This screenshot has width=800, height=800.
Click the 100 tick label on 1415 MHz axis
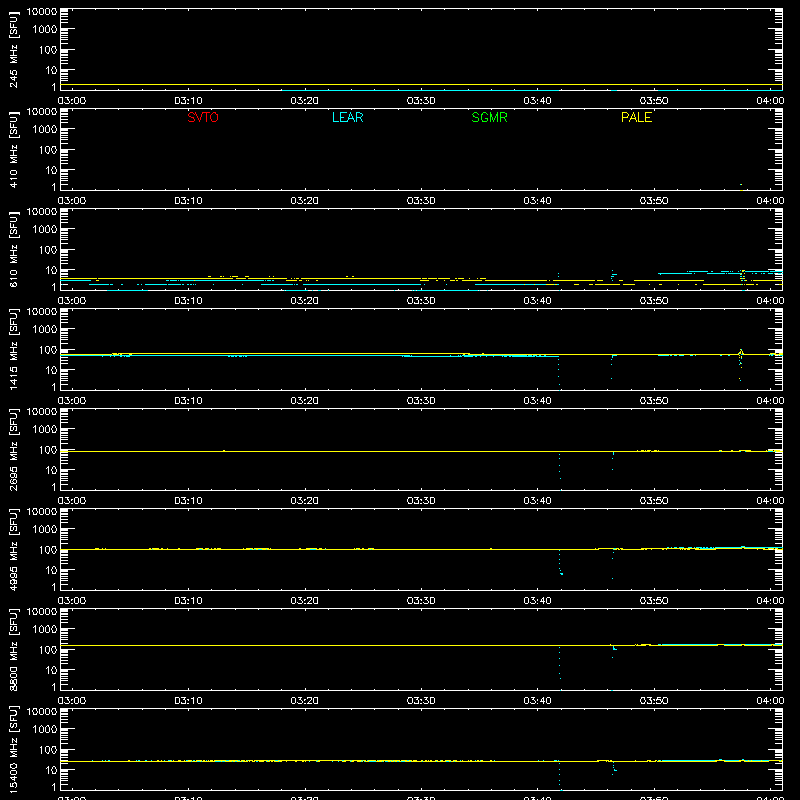48,349
